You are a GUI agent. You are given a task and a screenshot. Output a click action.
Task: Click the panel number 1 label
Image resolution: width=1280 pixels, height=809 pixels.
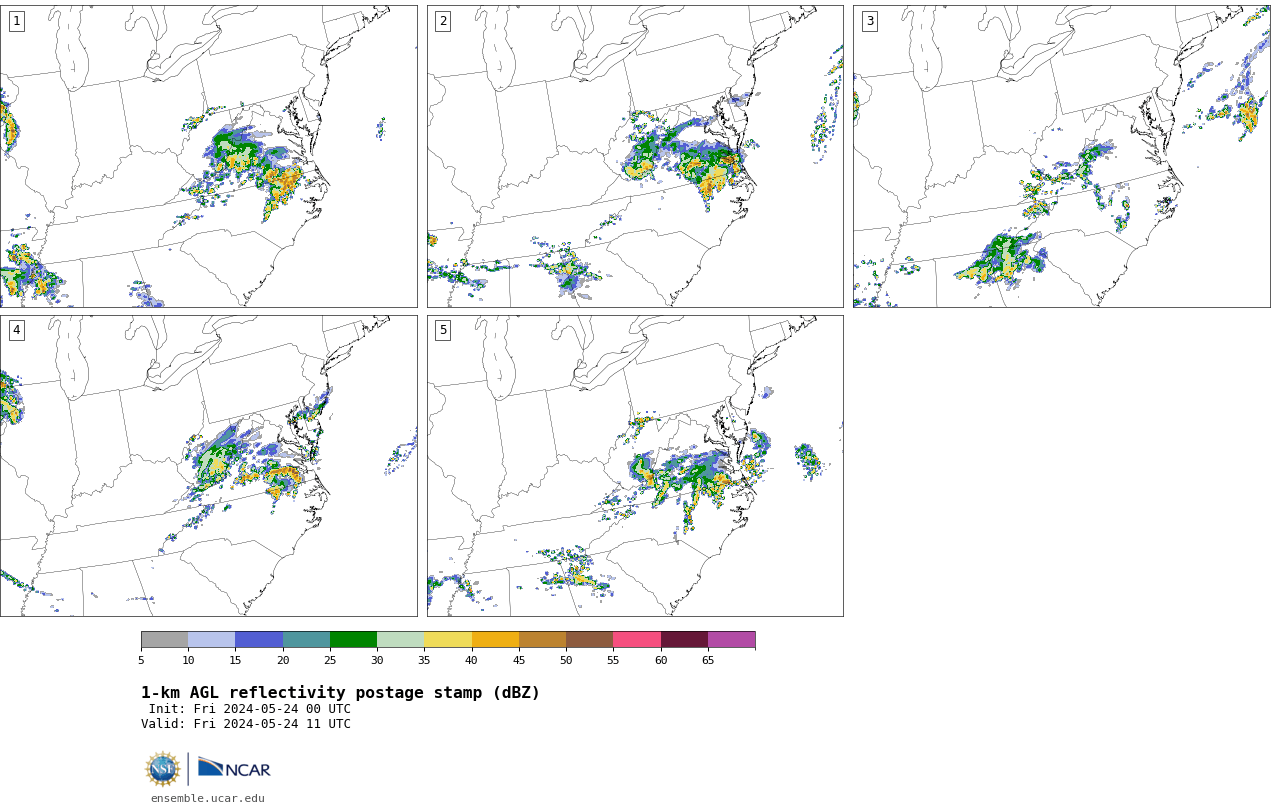click(16, 21)
